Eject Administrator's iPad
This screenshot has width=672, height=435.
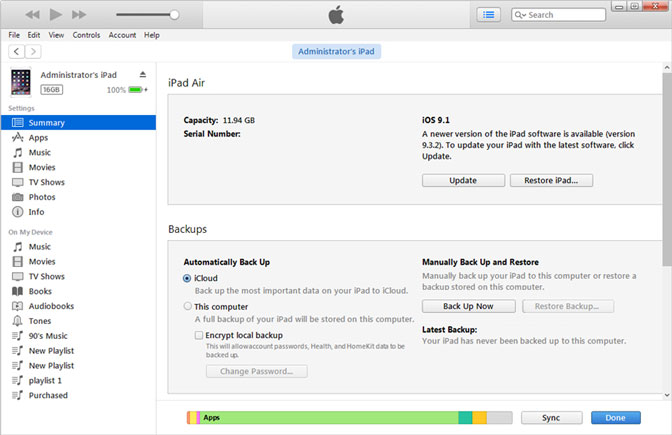tap(143, 75)
